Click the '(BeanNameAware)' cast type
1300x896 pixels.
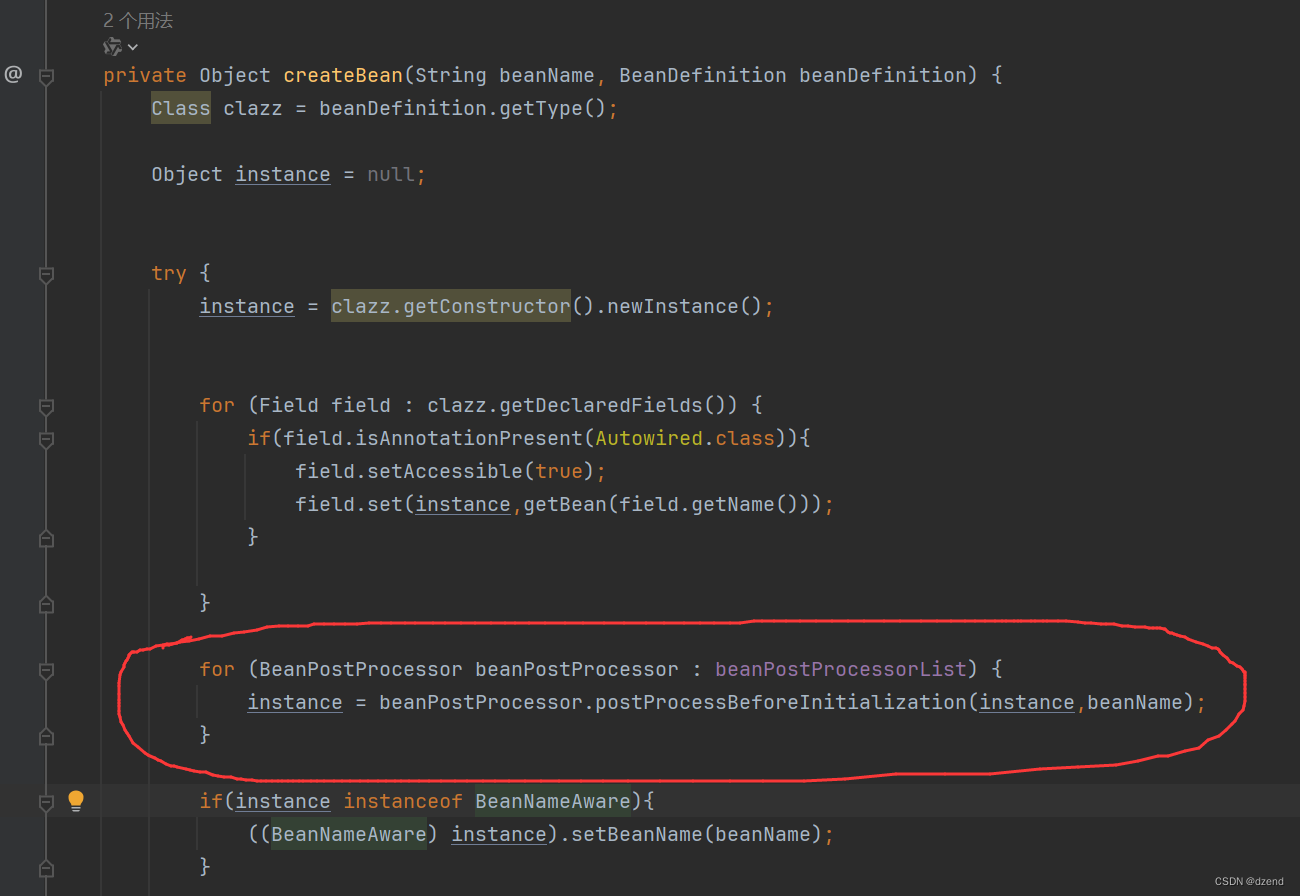pyautogui.click(x=349, y=834)
